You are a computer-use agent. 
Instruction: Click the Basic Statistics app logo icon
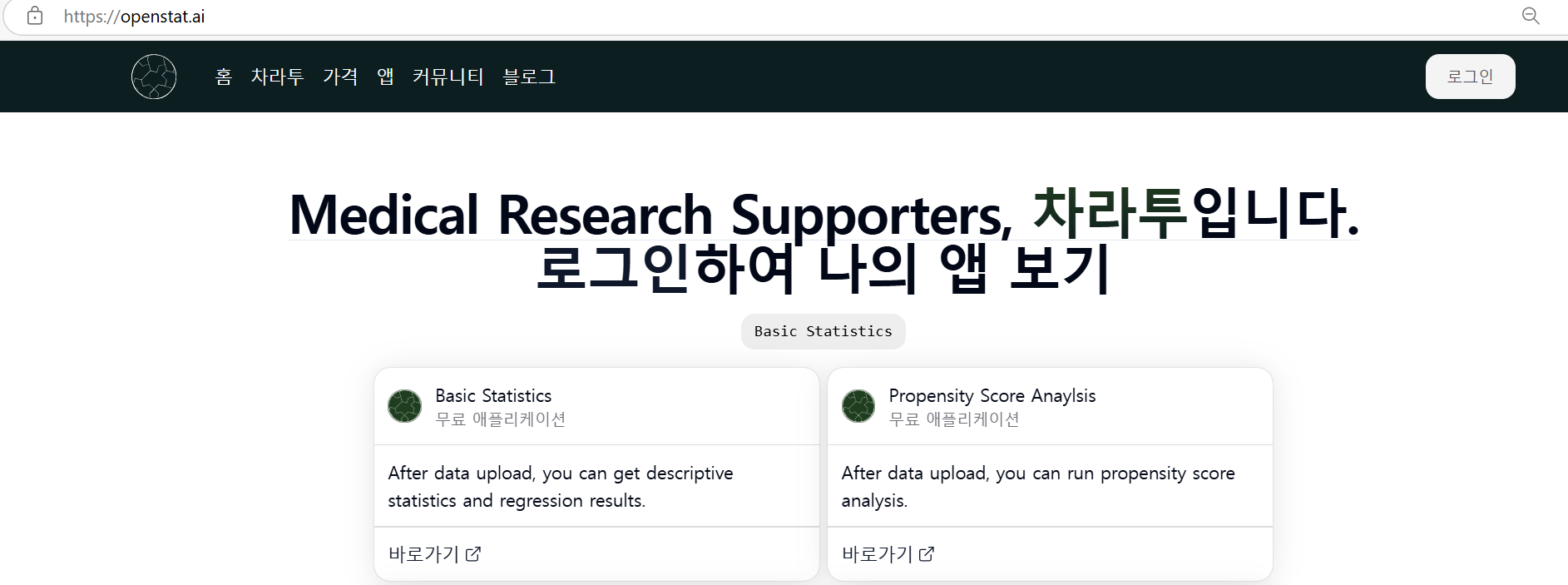coord(405,406)
